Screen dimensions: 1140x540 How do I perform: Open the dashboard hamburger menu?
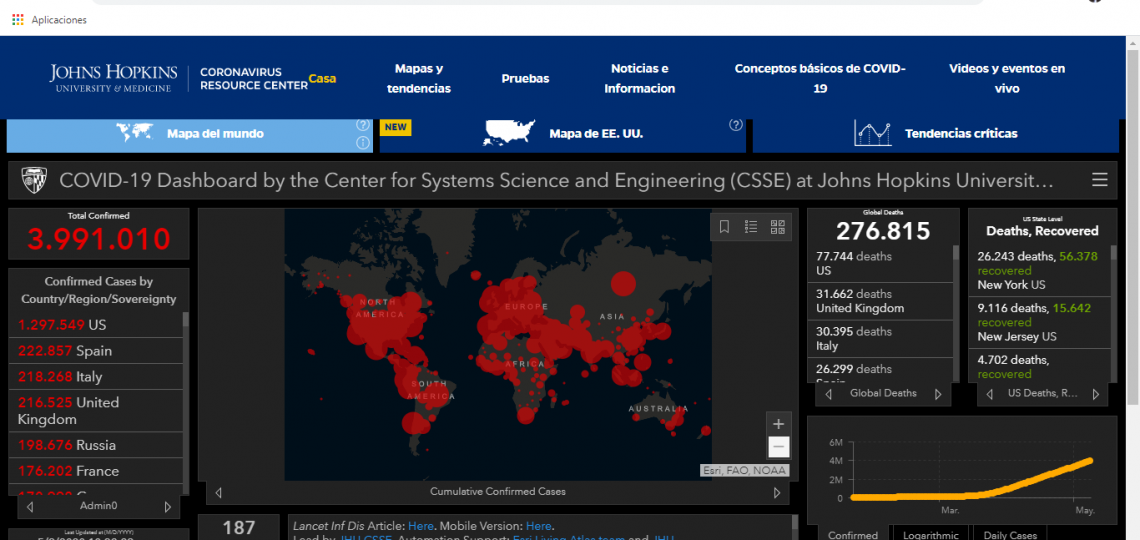coord(1099,180)
